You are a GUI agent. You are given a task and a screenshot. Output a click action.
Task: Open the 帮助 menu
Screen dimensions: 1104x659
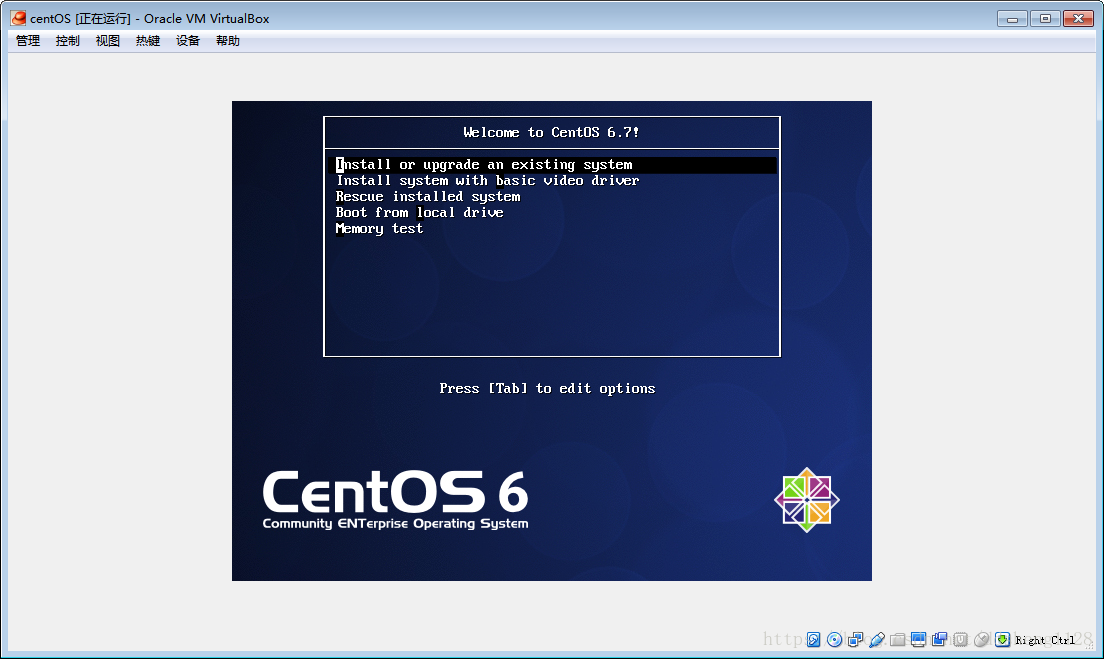point(228,41)
